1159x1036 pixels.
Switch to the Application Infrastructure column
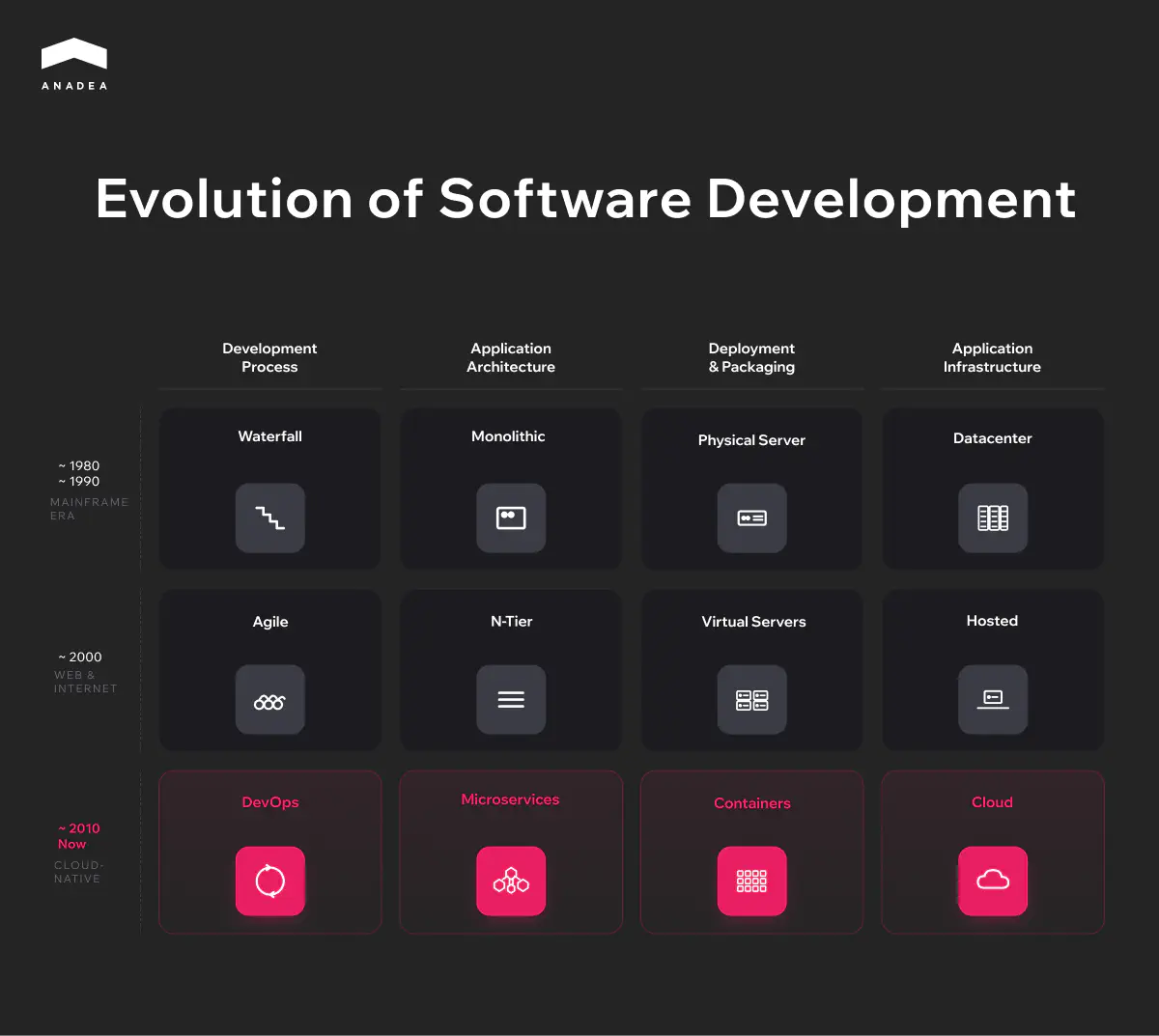pyautogui.click(x=992, y=357)
